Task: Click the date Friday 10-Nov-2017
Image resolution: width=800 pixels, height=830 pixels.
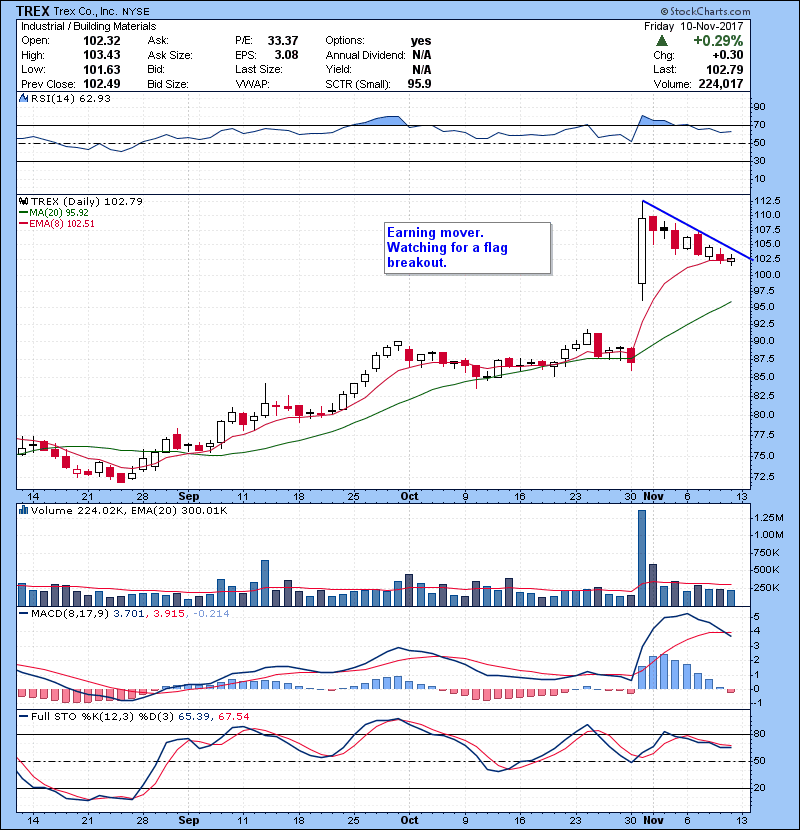Action: [x=694, y=26]
